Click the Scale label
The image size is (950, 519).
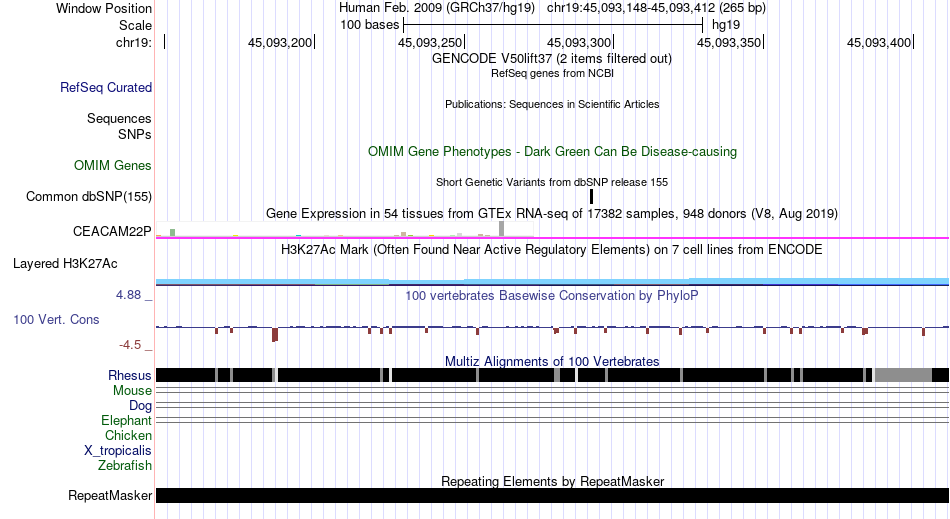coord(135,25)
